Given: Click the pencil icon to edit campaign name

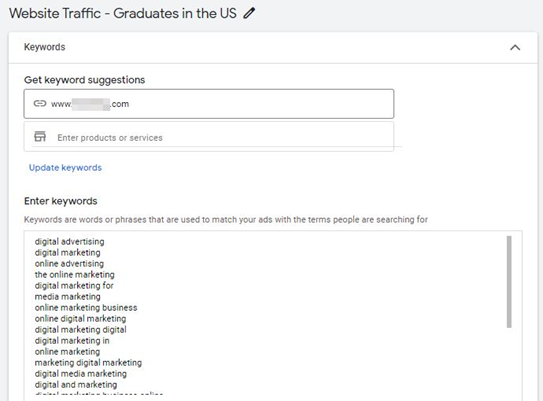Looking at the screenshot, I should tap(249, 14).
